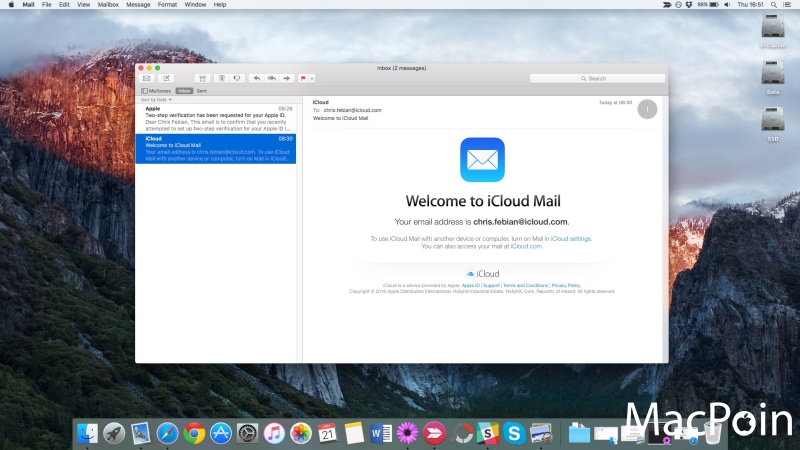Open Finder from the Dock
Viewport: 800px width, 450px height.
(87, 434)
